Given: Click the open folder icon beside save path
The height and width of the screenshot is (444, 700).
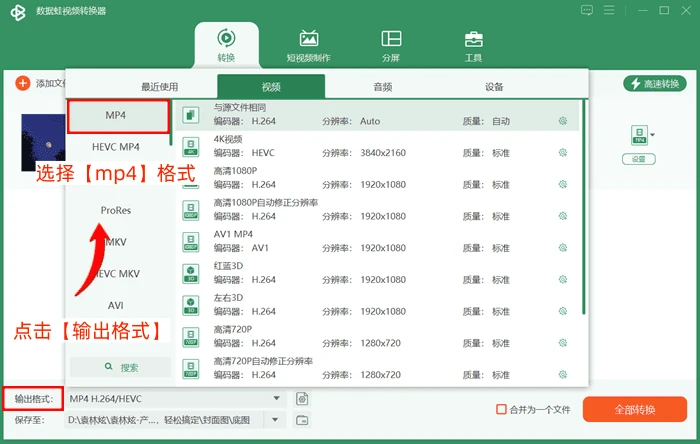Looking at the screenshot, I should (x=302, y=420).
